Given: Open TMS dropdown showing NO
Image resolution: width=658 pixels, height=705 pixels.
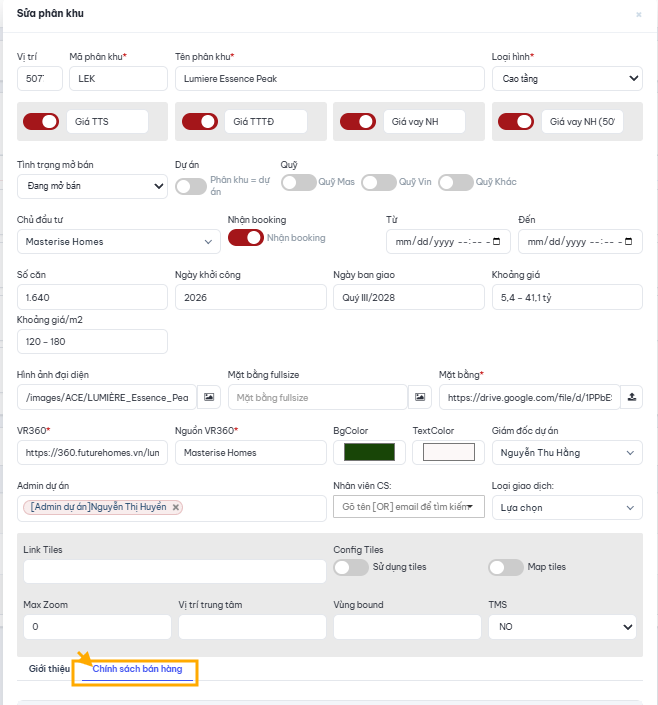Looking at the screenshot, I should click(562, 627).
